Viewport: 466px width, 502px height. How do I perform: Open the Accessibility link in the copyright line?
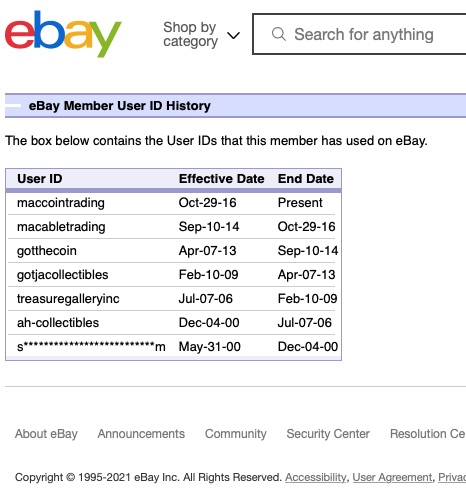coord(316,477)
